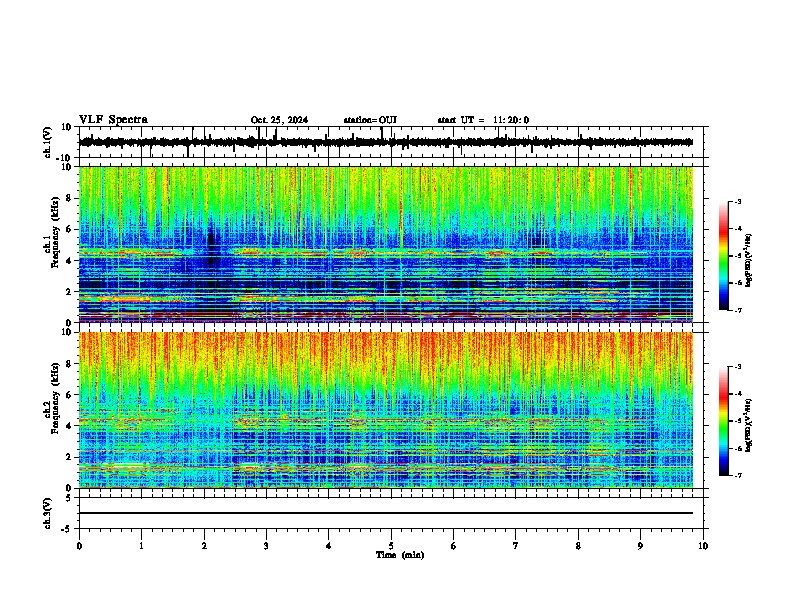792x612 pixels.
Task: Click the "6" kHz tick on ch.2 spectrogram
Action: pos(70,394)
